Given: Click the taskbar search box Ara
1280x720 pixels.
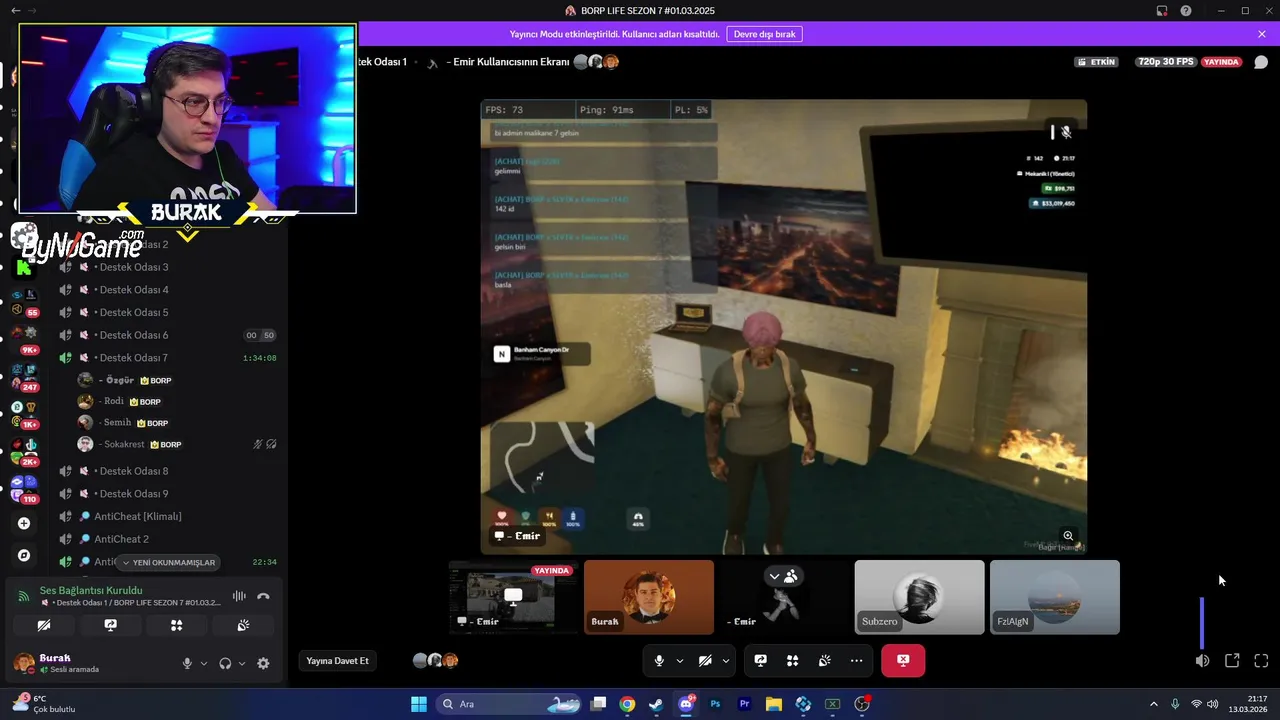Looking at the screenshot, I should (x=508, y=704).
